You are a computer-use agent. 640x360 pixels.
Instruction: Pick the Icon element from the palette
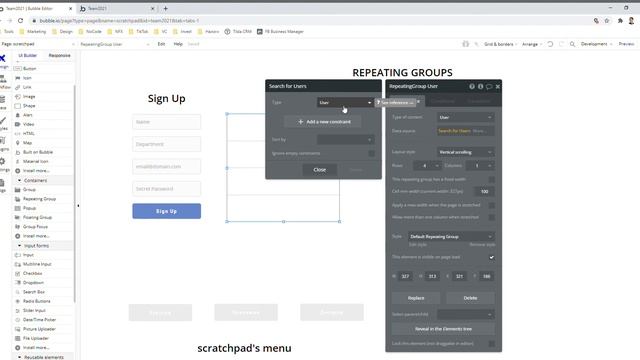[x=27, y=78]
